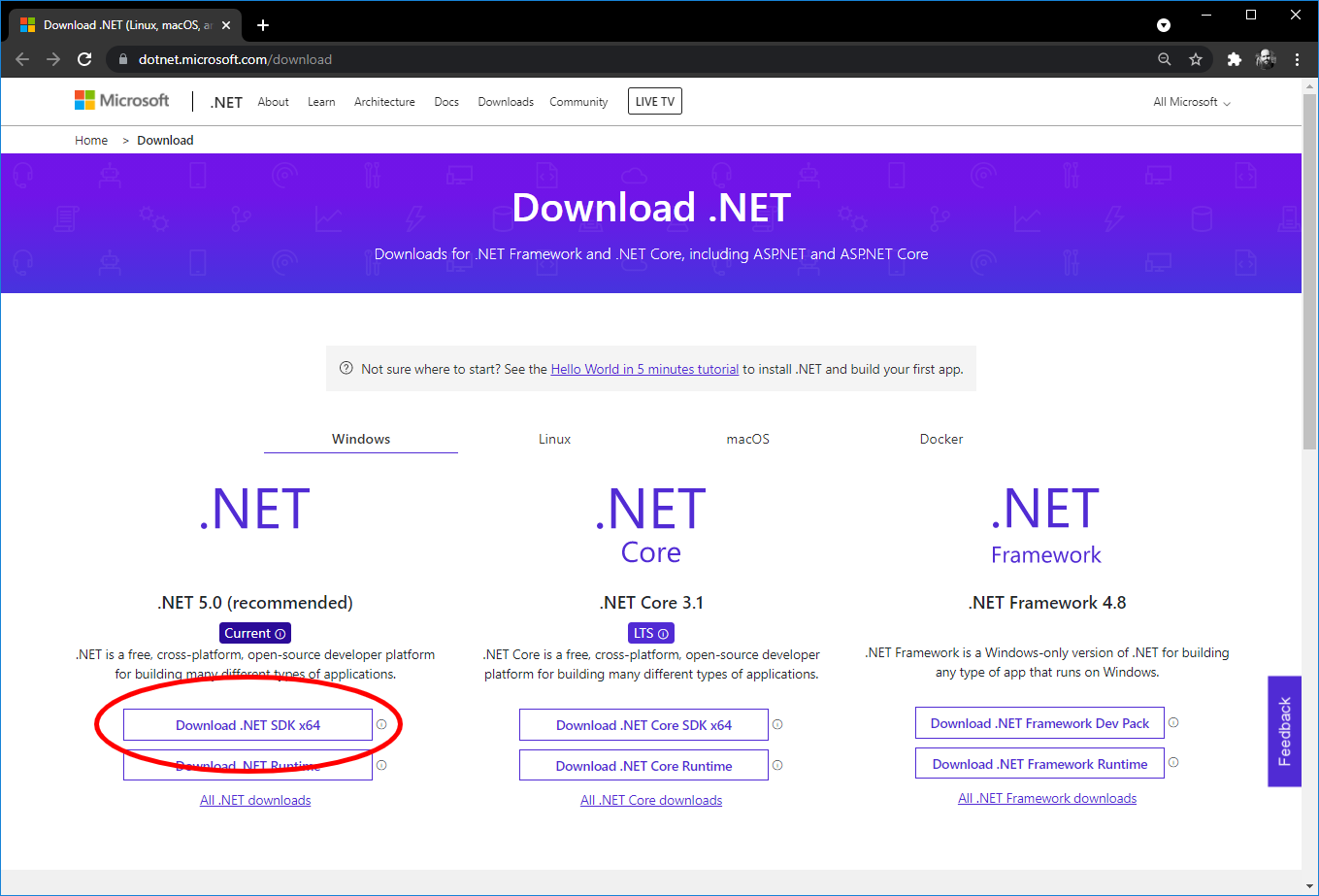Click the browser forward arrow
The width and height of the screenshot is (1319, 896).
click(x=53, y=59)
